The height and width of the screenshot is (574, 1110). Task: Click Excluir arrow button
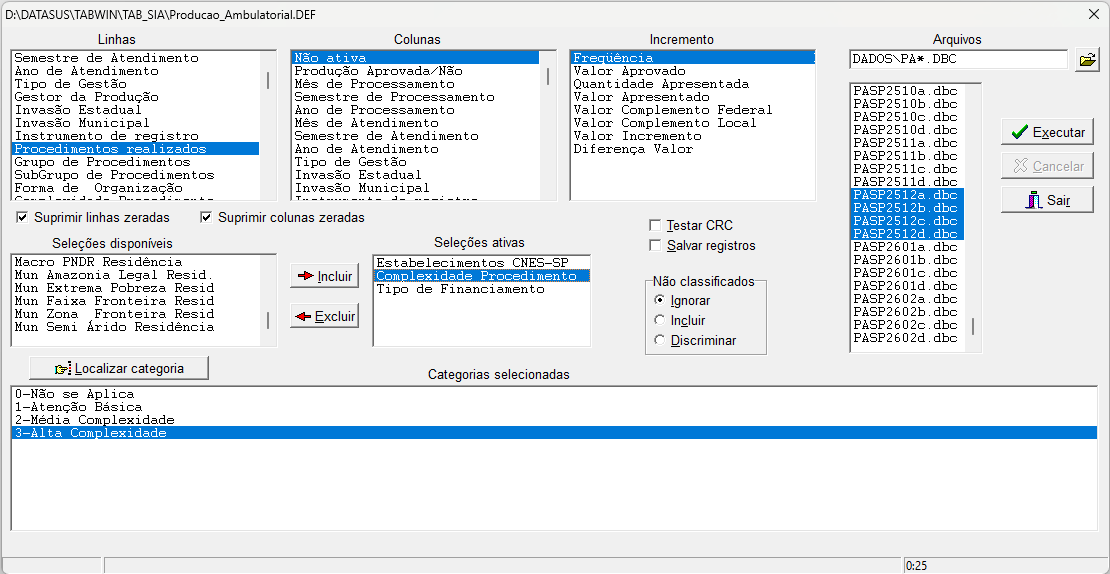pyautogui.click(x=325, y=316)
